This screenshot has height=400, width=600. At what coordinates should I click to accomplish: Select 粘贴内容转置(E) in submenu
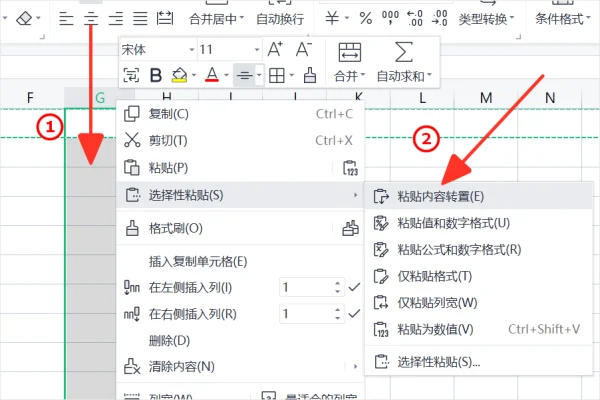478,196
